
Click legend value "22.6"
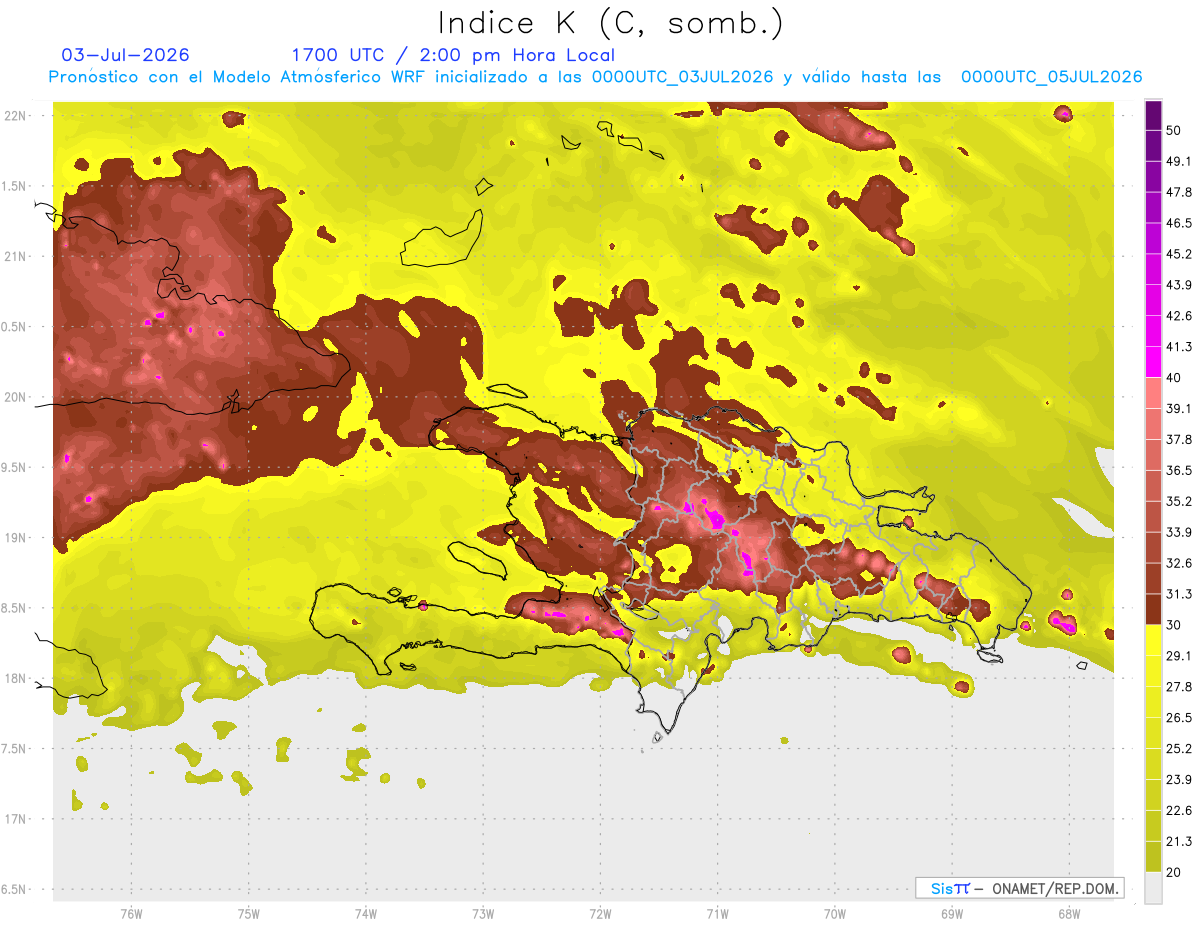pos(1178,811)
